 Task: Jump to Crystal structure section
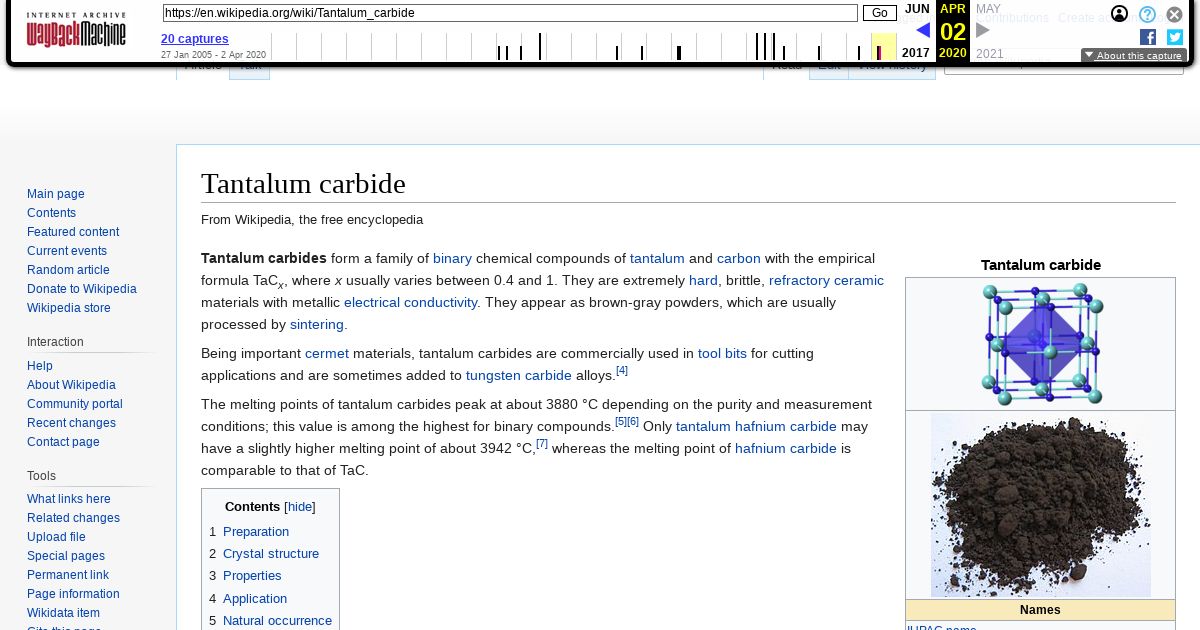(271, 553)
